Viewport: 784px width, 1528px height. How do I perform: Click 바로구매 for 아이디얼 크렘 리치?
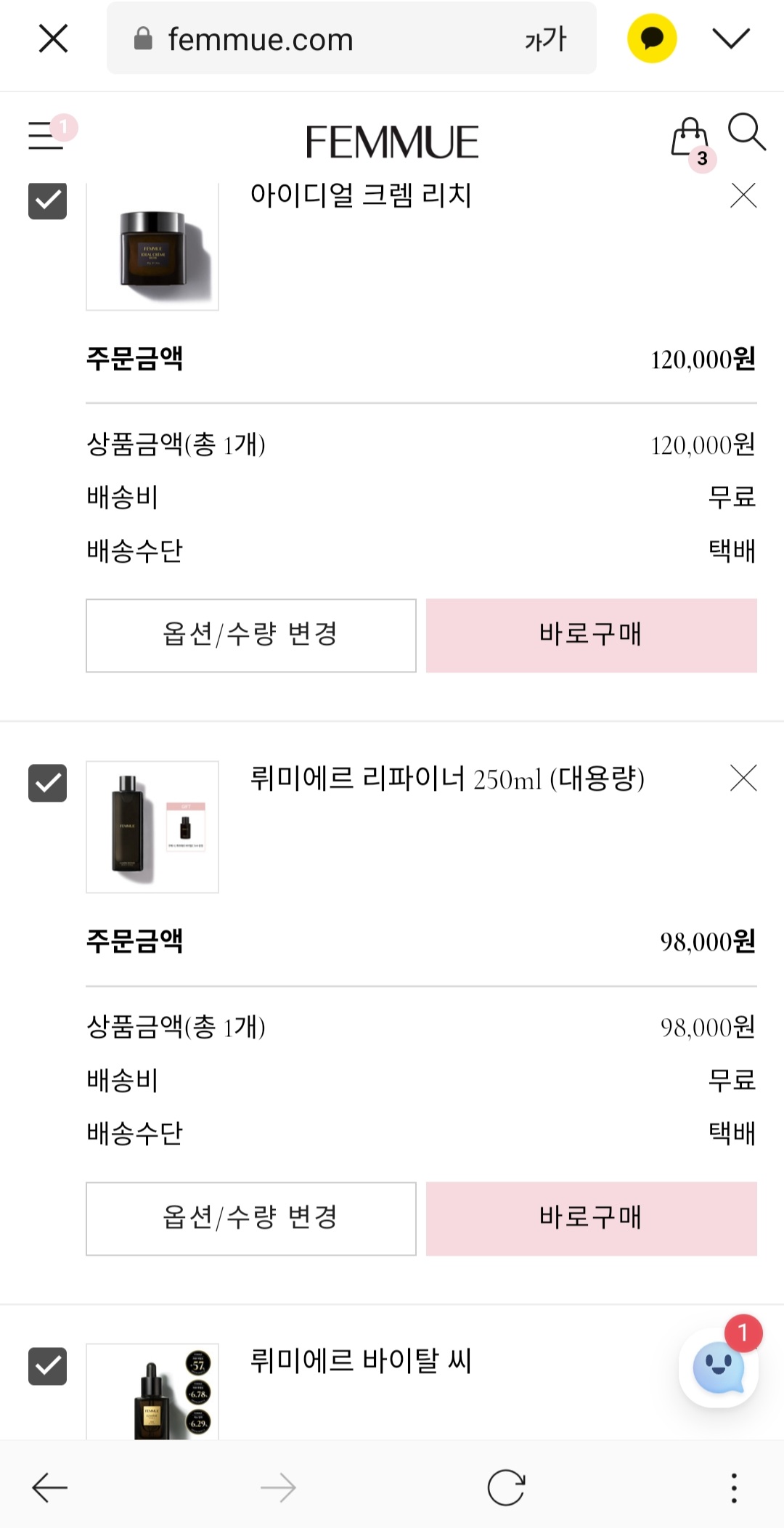click(592, 635)
